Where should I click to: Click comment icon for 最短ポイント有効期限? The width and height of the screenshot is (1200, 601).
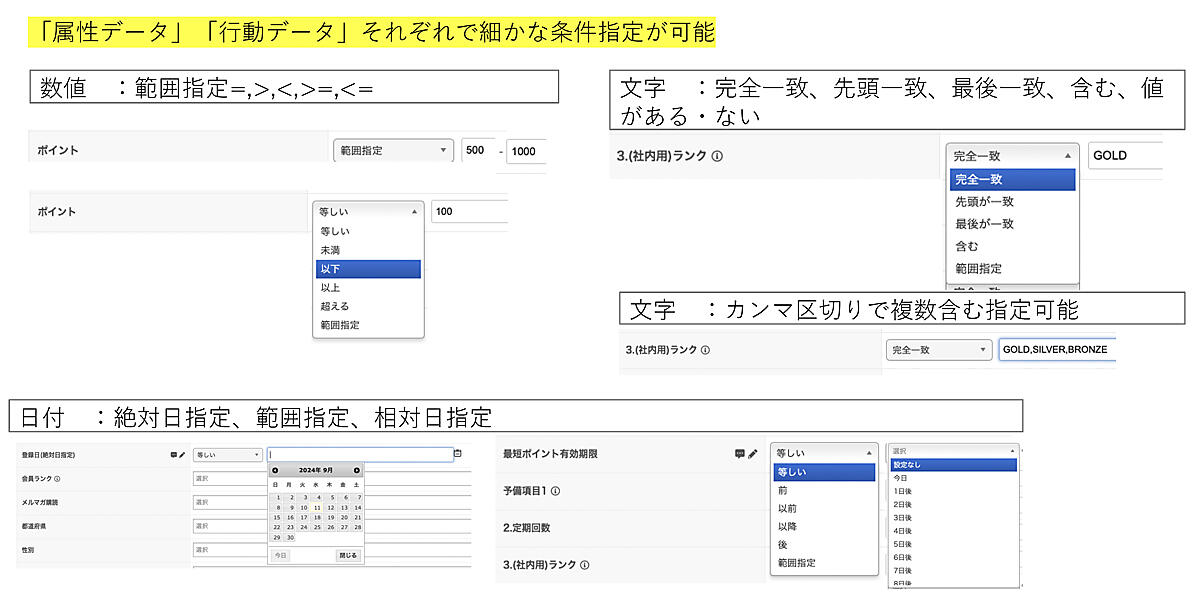pos(740,453)
